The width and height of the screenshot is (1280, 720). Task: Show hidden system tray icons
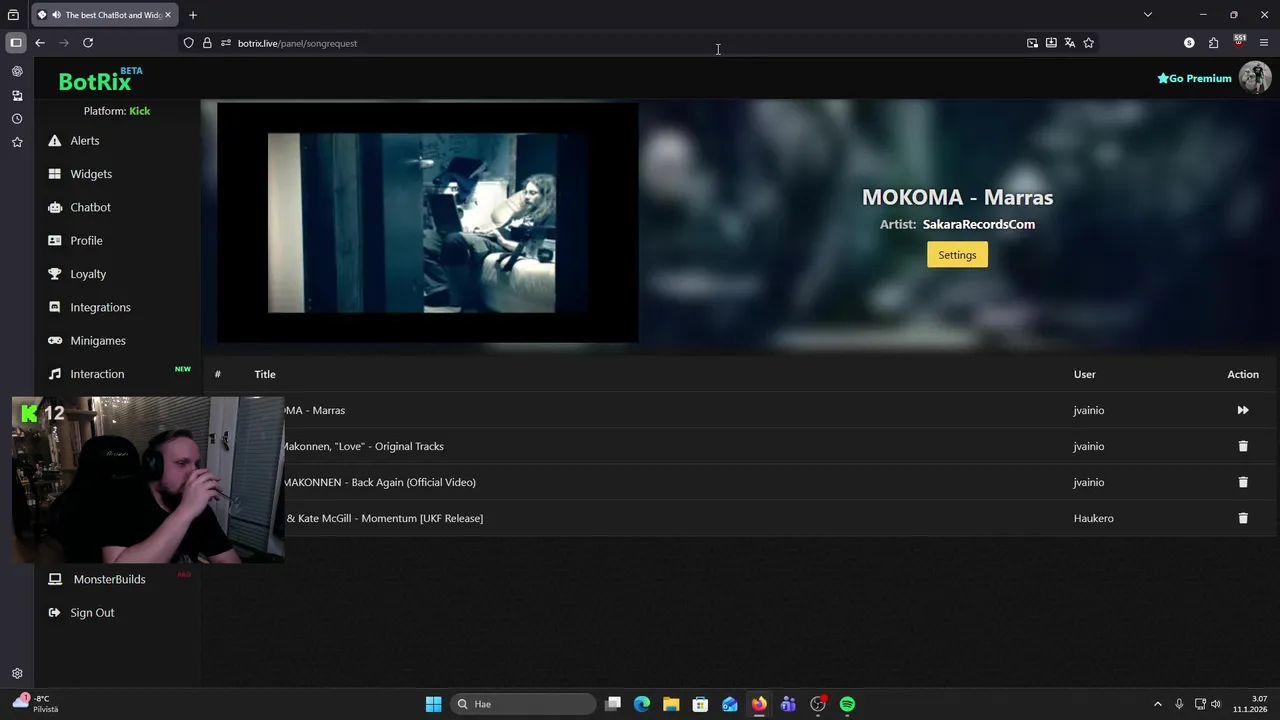(x=1158, y=704)
